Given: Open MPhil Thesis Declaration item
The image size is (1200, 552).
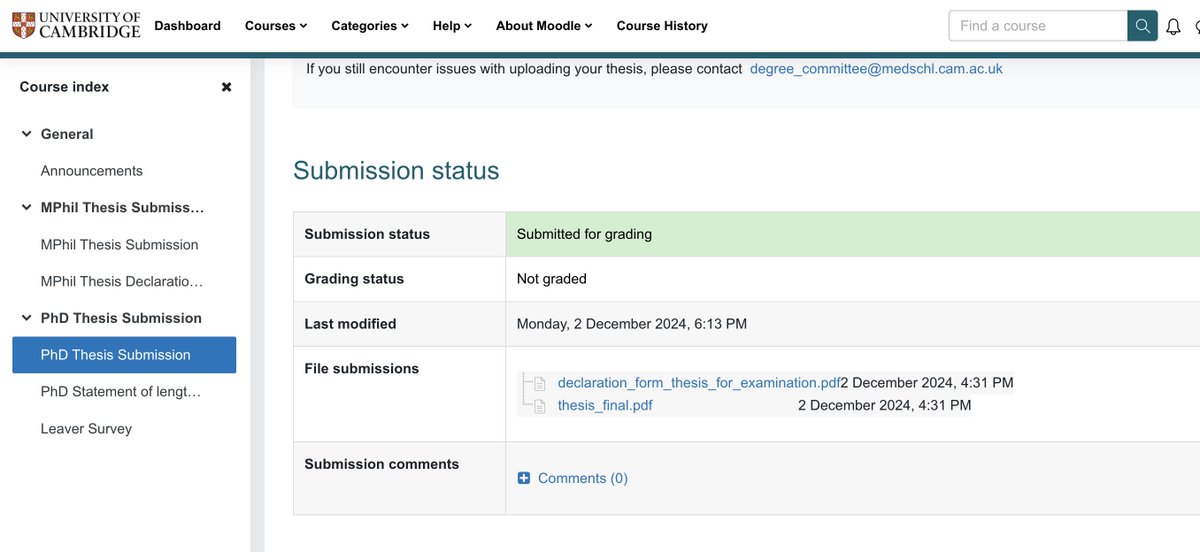Looking at the screenshot, I should pos(122,282).
